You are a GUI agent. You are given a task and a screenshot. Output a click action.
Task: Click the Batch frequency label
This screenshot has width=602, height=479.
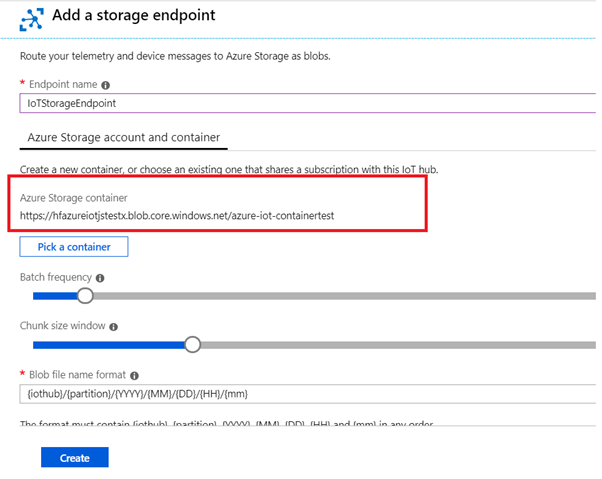click(56, 277)
